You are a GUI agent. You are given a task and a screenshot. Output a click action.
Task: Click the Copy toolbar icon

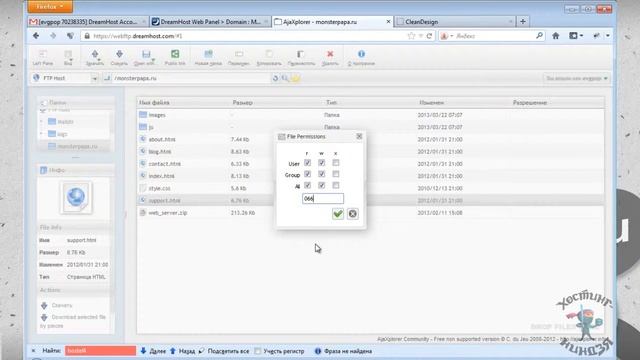269,54
